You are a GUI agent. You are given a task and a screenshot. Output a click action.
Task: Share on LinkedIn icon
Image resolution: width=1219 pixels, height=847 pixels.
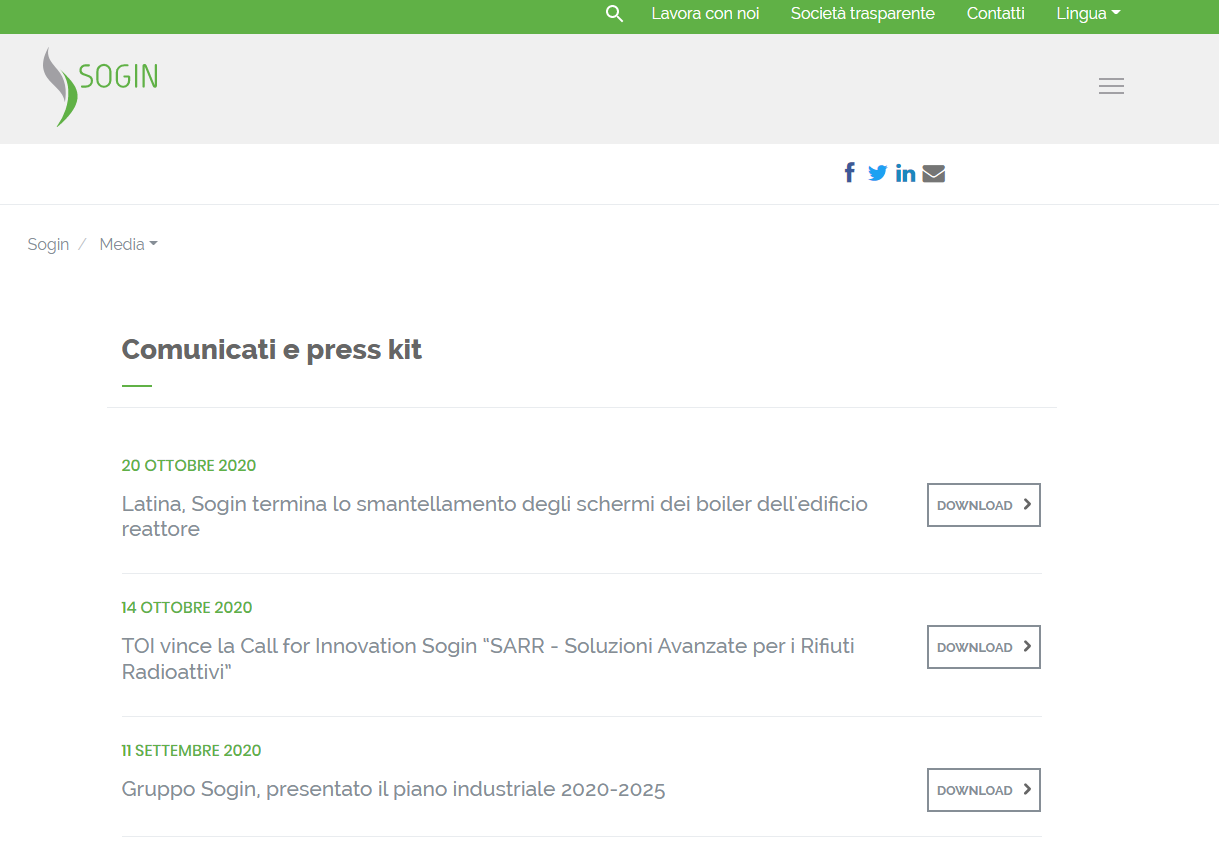click(x=906, y=173)
